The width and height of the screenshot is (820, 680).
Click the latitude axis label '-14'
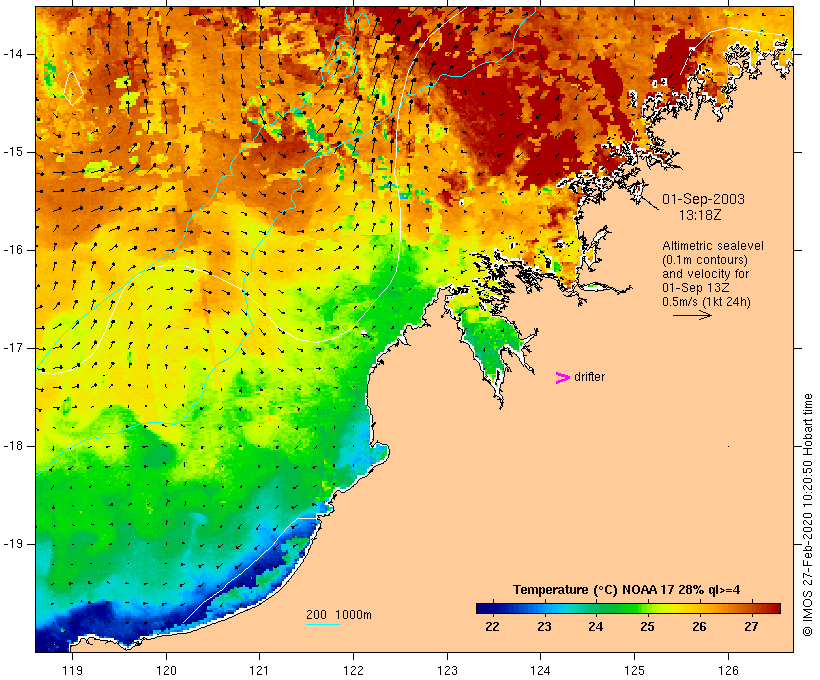(12, 54)
